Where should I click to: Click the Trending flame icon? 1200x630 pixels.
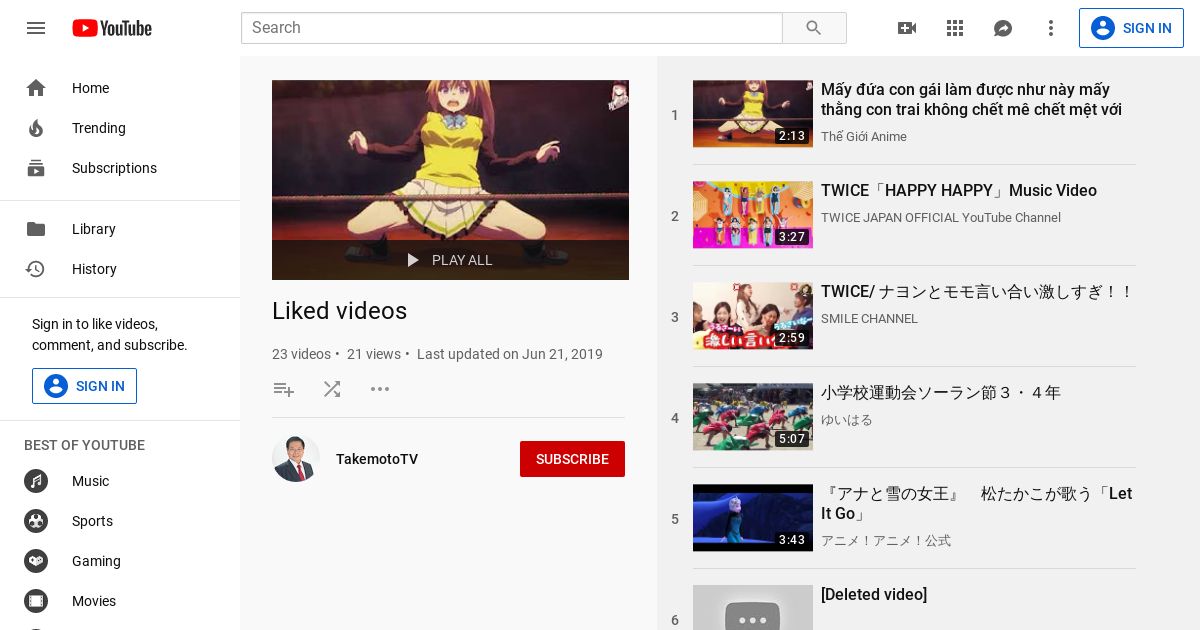click(36, 128)
